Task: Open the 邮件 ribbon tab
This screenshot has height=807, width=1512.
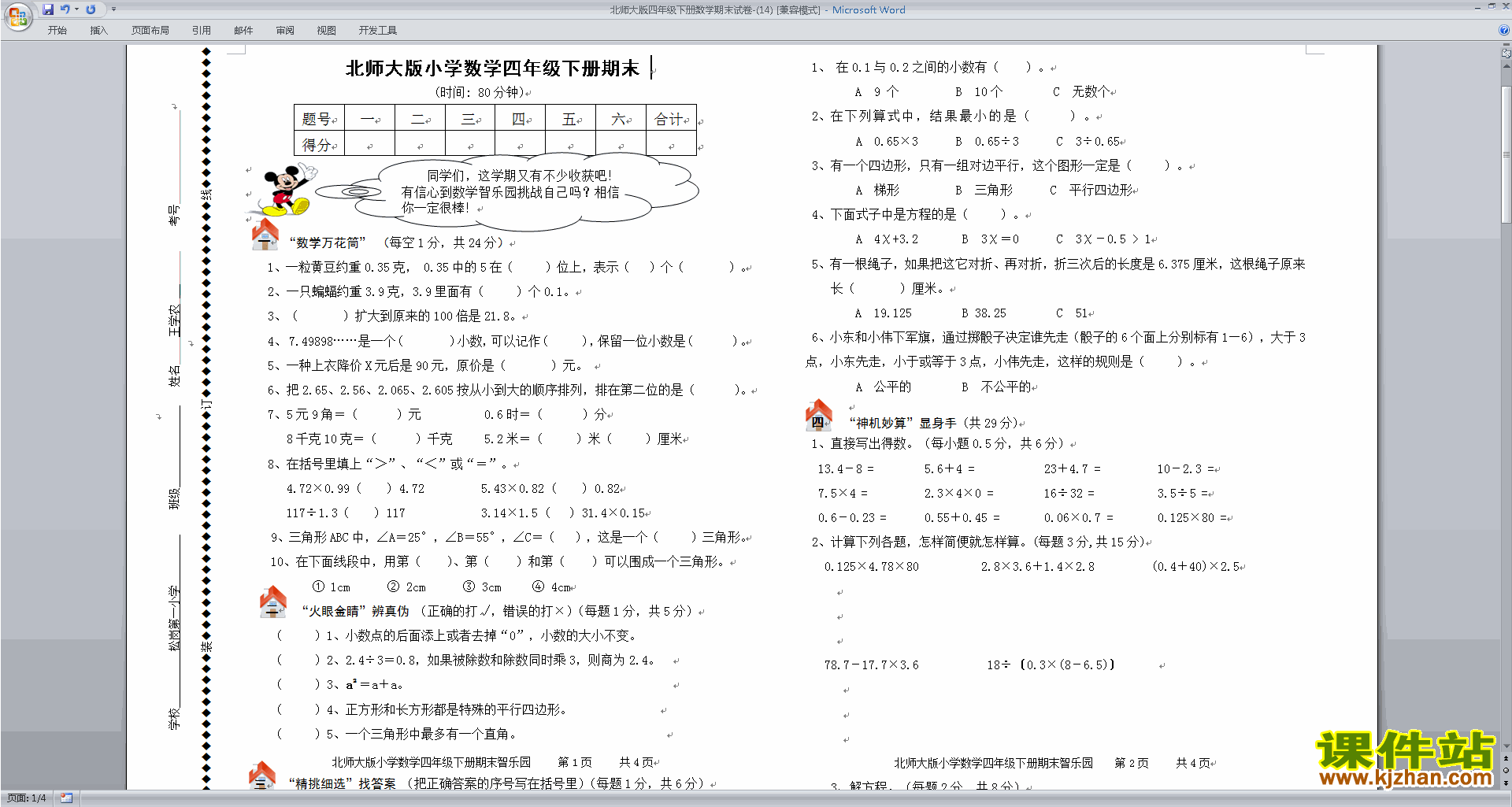Action: pyautogui.click(x=243, y=31)
